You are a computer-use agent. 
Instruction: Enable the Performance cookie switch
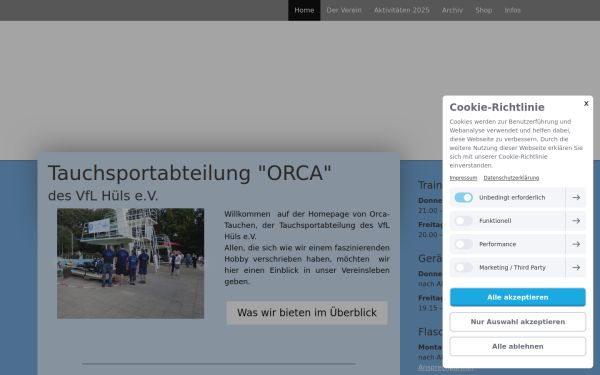click(x=463, y=244)
